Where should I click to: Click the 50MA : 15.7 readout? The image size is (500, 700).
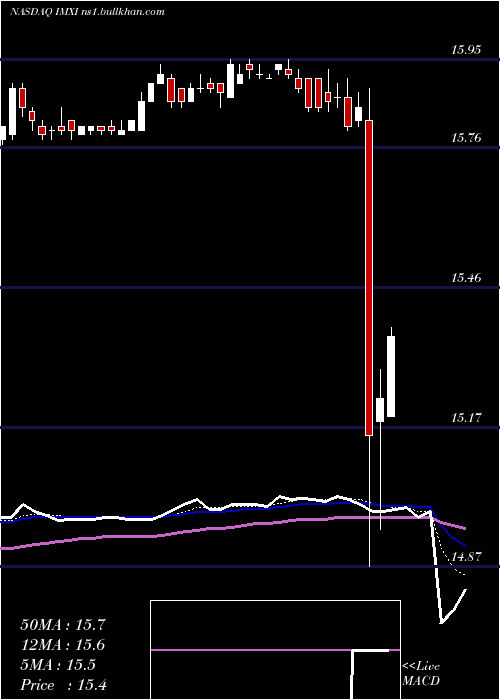click(x=63, y=625)
